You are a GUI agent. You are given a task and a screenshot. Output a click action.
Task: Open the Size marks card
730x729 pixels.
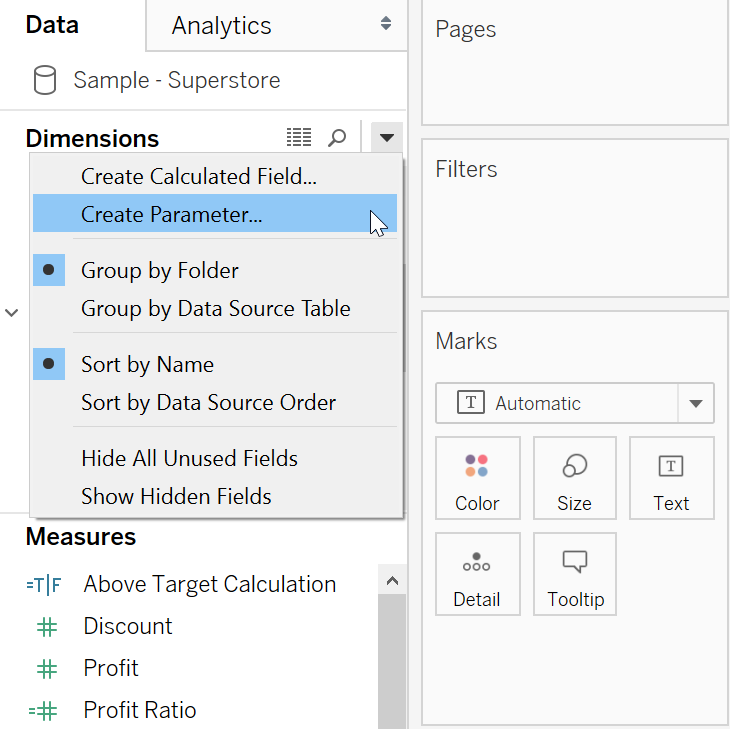(574, 478)
